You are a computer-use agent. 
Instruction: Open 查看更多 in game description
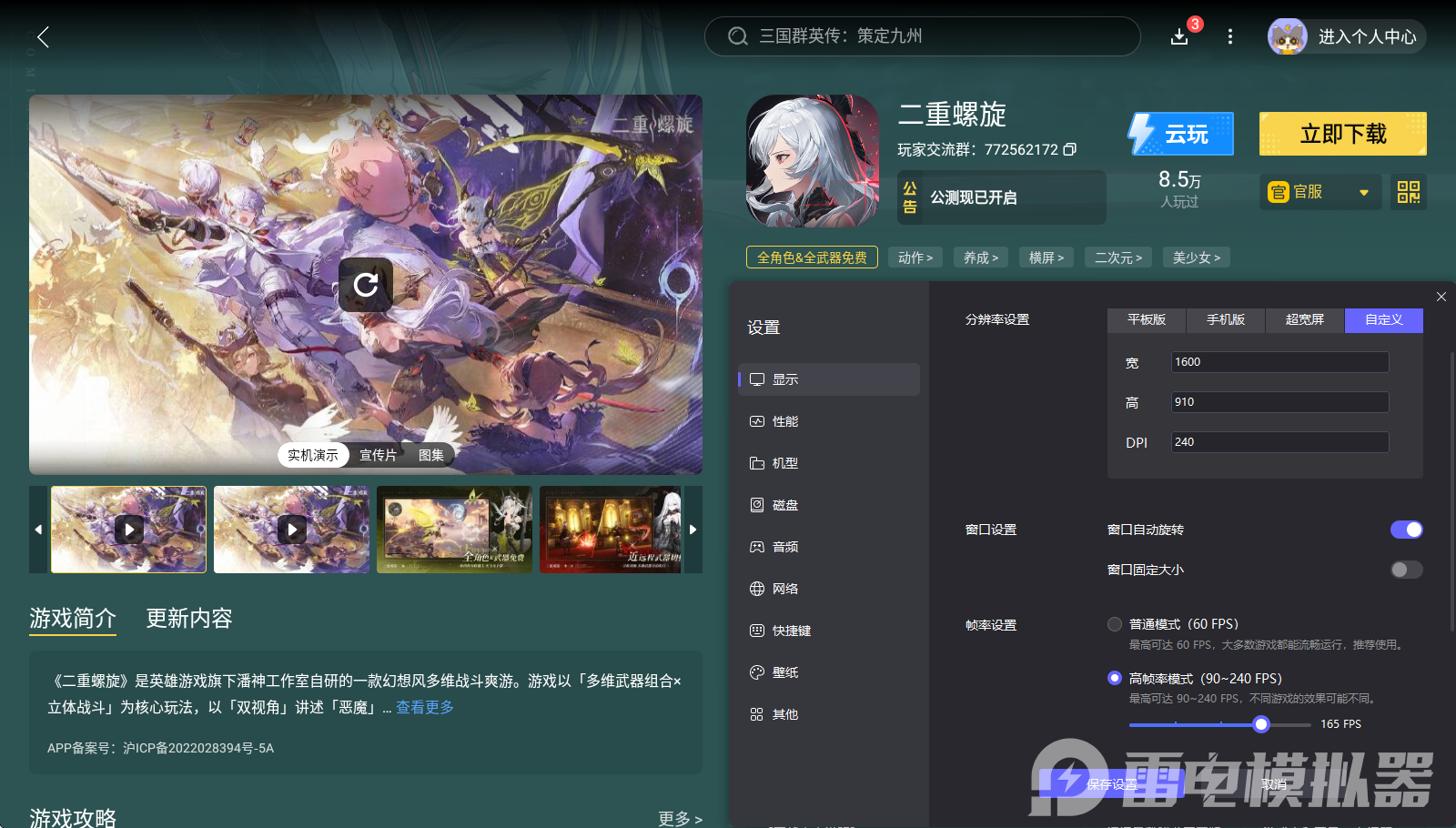point(425,707)
